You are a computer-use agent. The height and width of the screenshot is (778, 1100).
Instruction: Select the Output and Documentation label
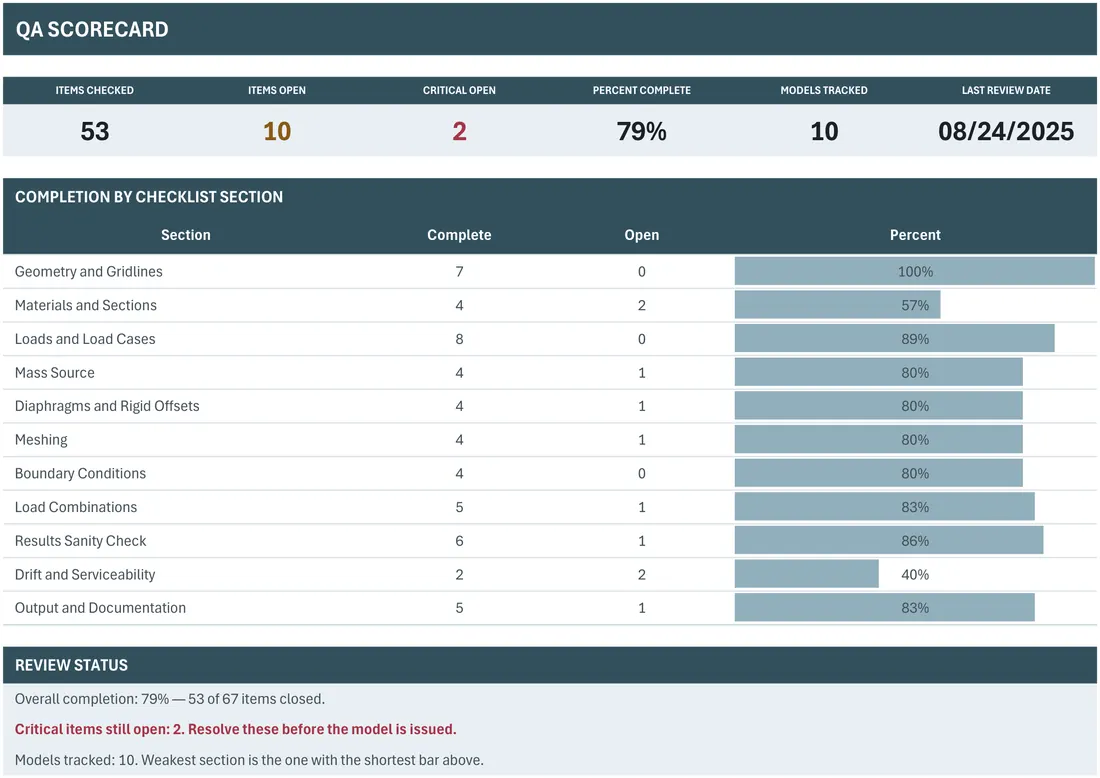point(100,608)
